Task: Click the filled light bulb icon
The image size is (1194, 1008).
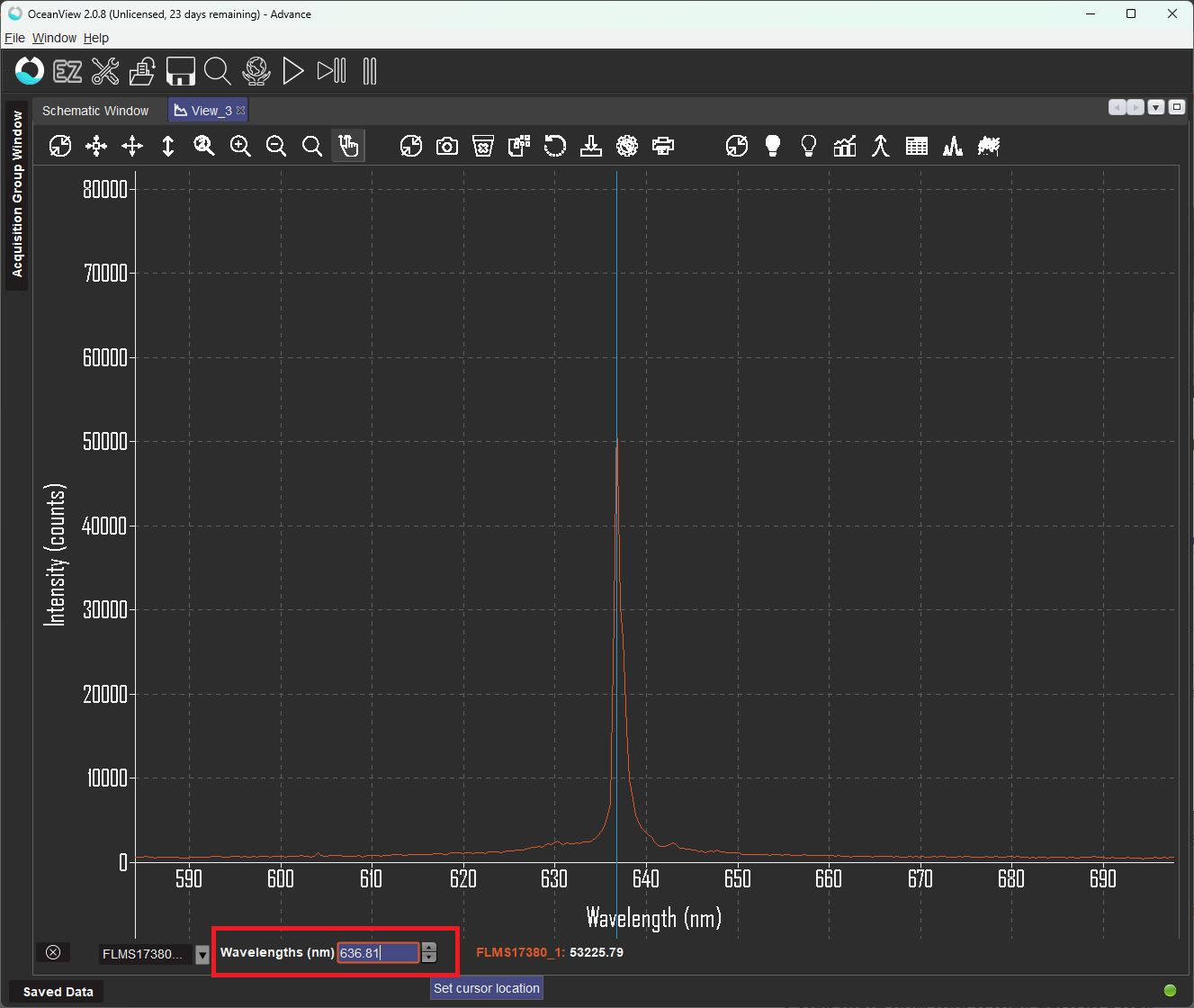Action: click(x=773, y=146)
